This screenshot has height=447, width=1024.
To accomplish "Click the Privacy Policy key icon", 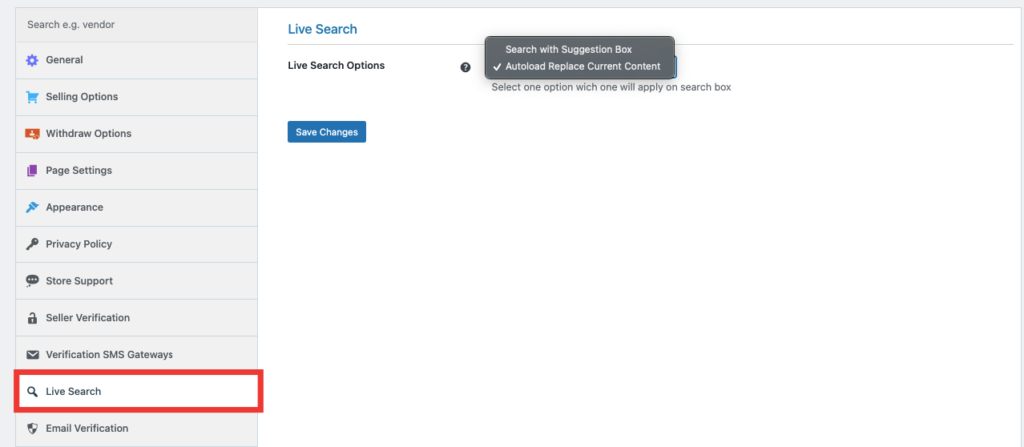I will (32, 244).
